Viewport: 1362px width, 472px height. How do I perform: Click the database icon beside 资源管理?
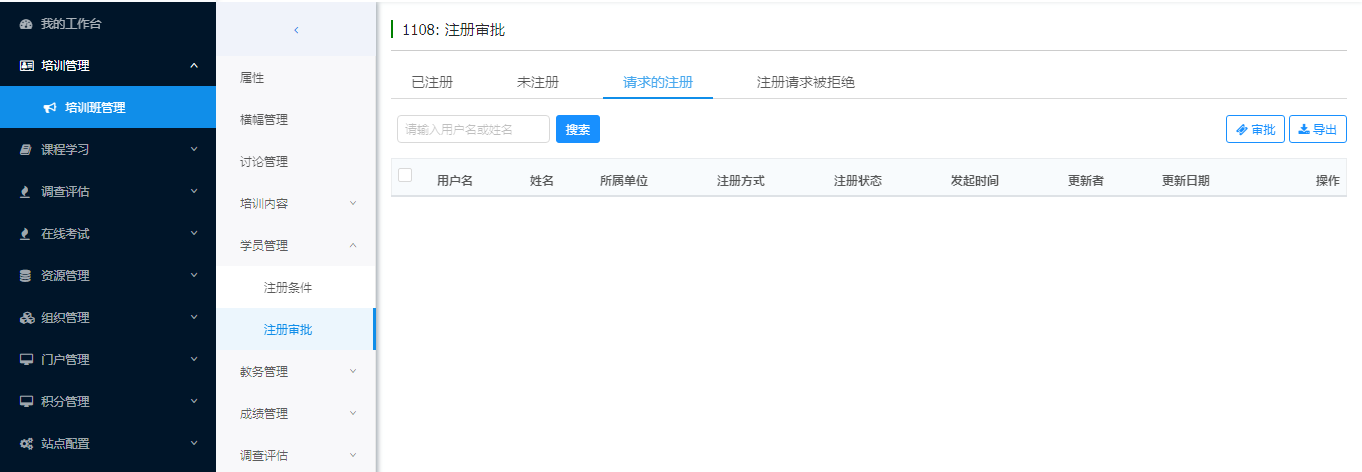pyautogui.click(x=27, y=276)
